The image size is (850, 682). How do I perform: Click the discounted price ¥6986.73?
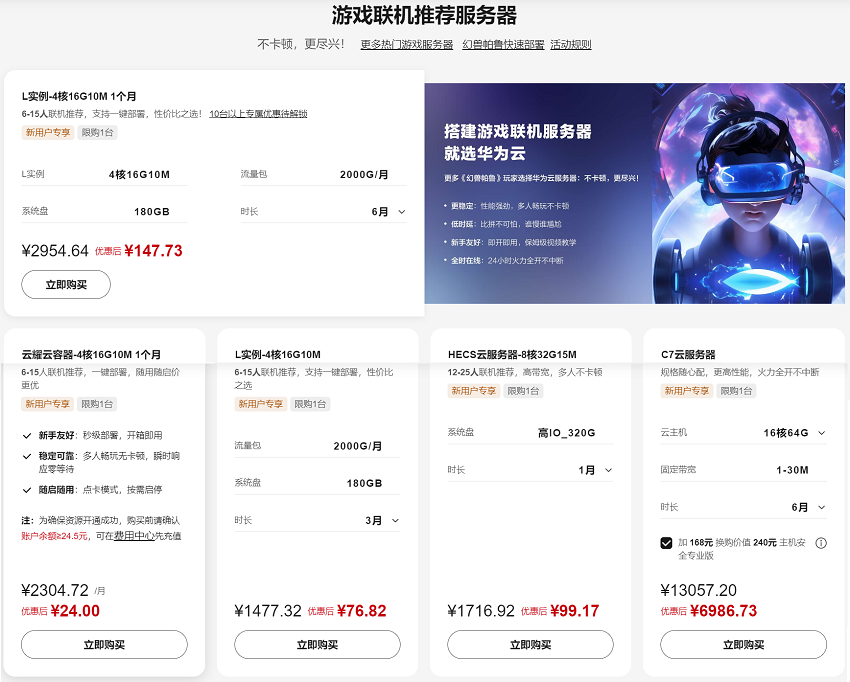[x=724, y=611]
